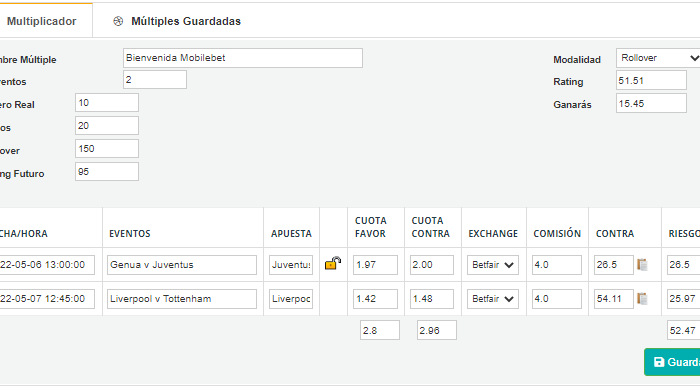The width and height of the screenshot is (700, 387).
Task: Switch to the Multiplicador tab
Action: point(42,21)
